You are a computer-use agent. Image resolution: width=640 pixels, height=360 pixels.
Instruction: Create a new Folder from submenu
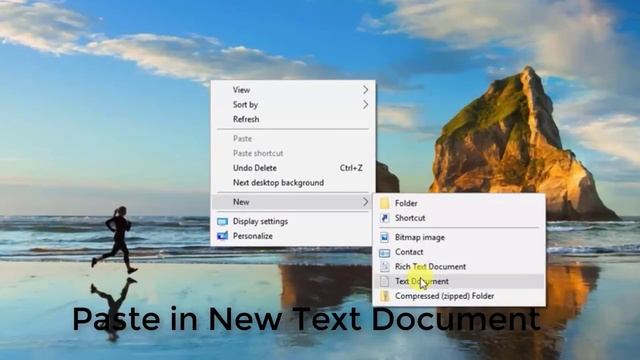[x=459, y=203]
